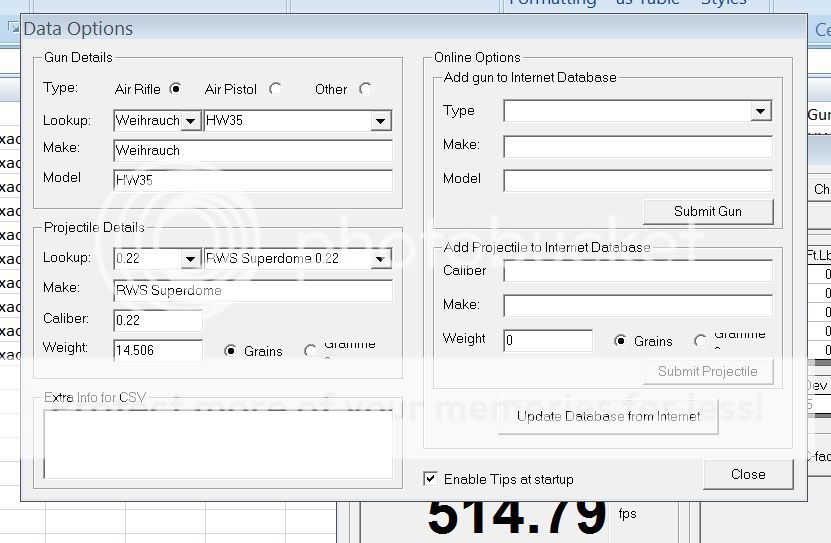Click the online Weight field showing 0

[548, 341]
